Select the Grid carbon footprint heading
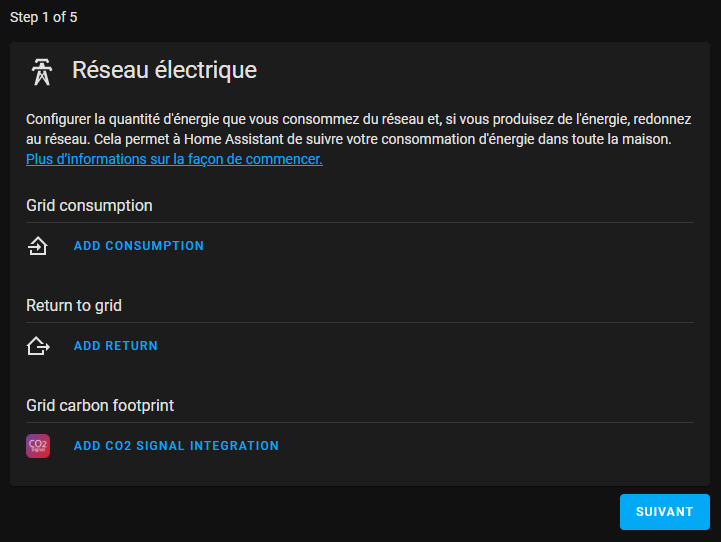 (x=100, y=405)
